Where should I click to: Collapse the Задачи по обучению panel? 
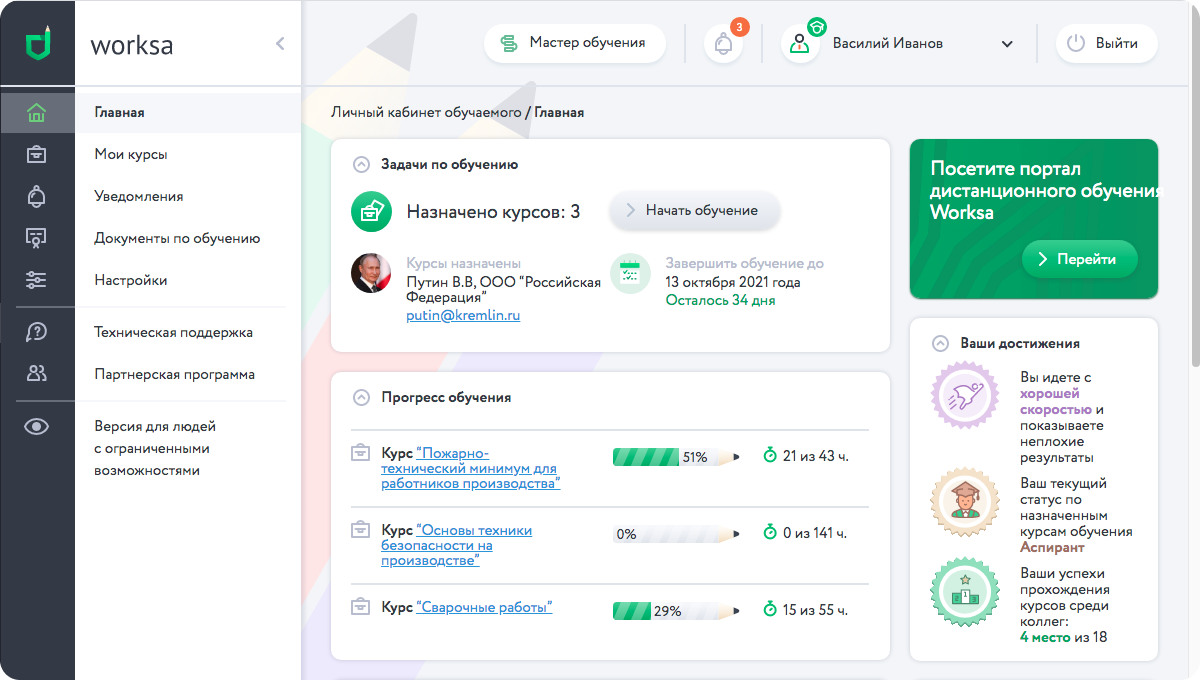point(361,164)
